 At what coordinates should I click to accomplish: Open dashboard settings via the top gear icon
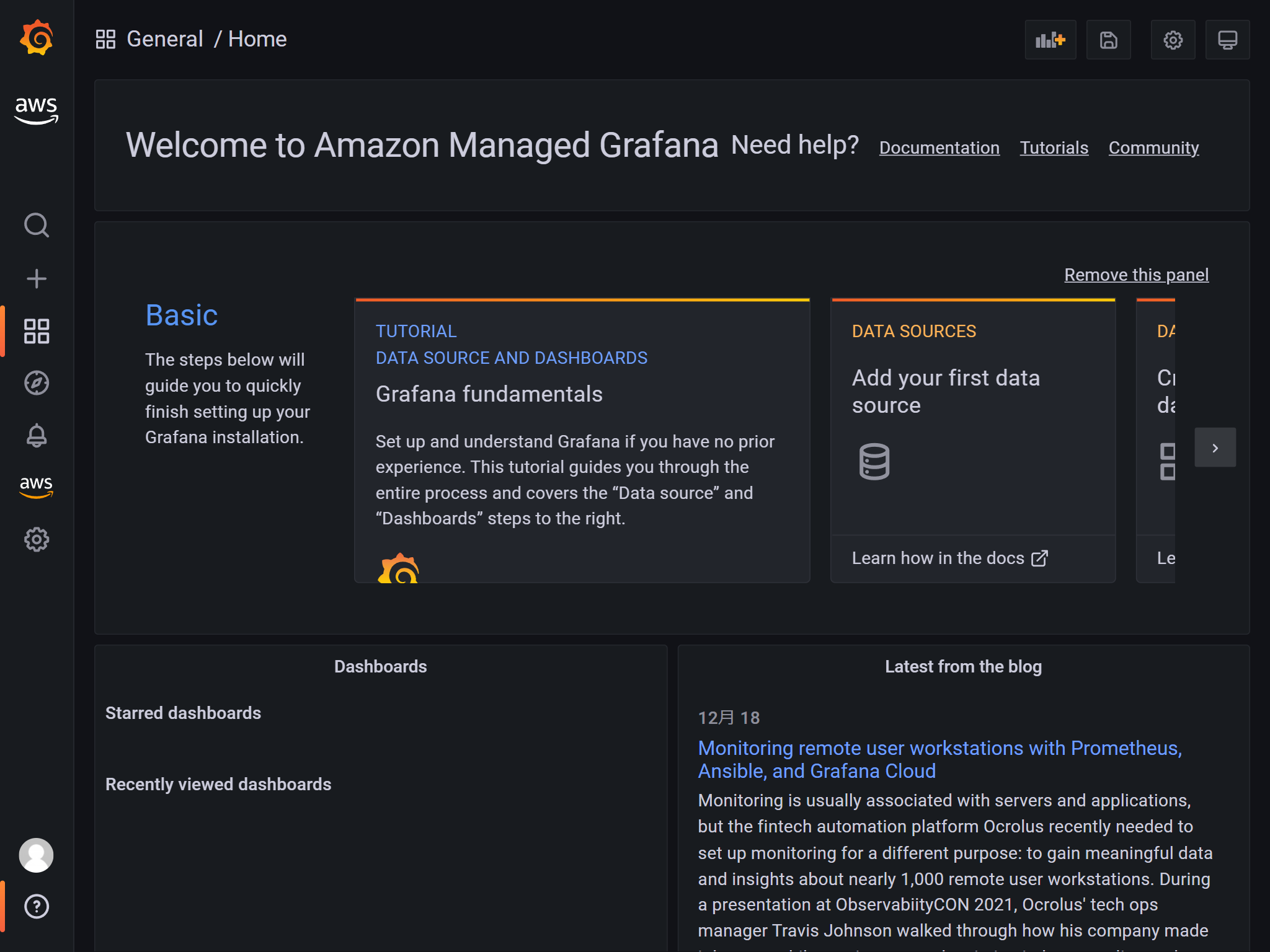point(1173,39)
